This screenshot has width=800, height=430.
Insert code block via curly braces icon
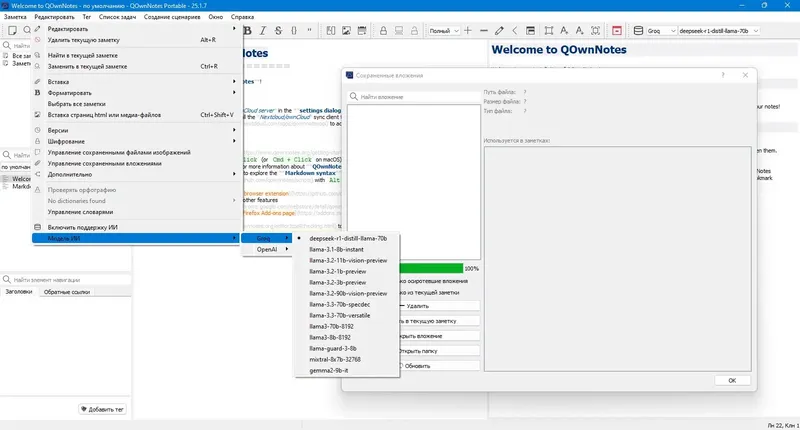[294, 31]
